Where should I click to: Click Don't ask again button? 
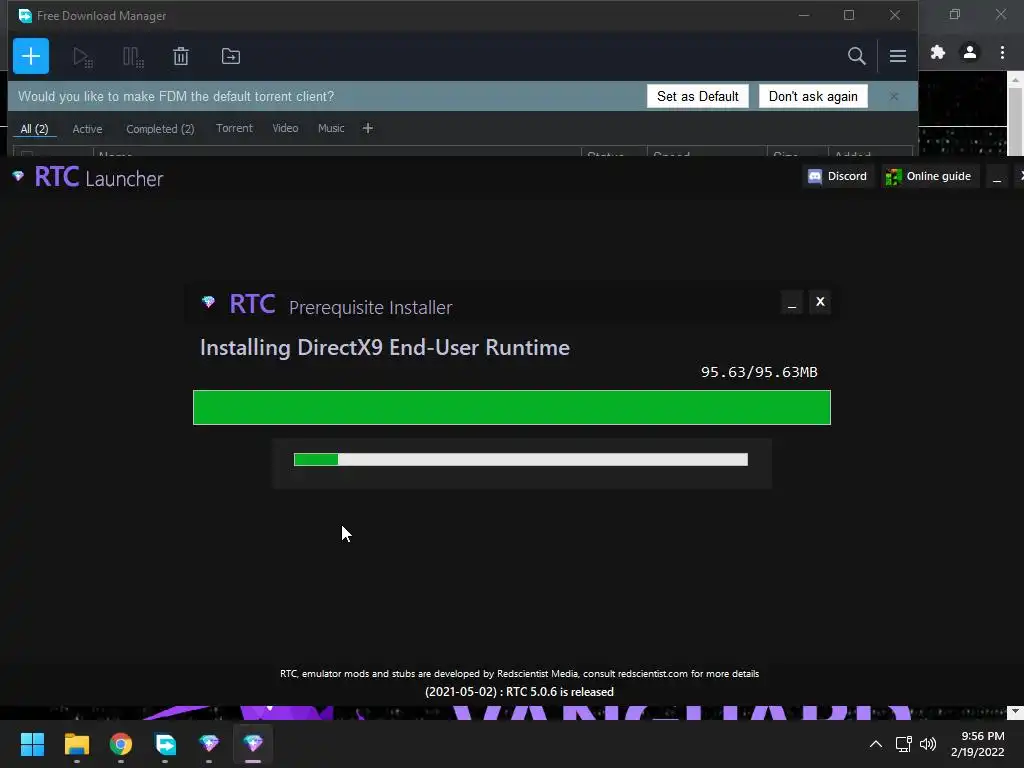(813, 96)
